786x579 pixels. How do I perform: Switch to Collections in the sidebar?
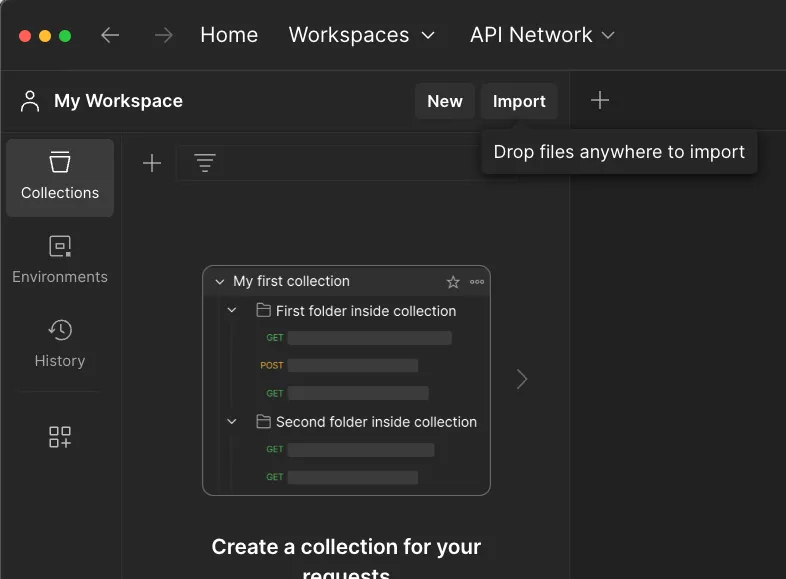[60, 177]
